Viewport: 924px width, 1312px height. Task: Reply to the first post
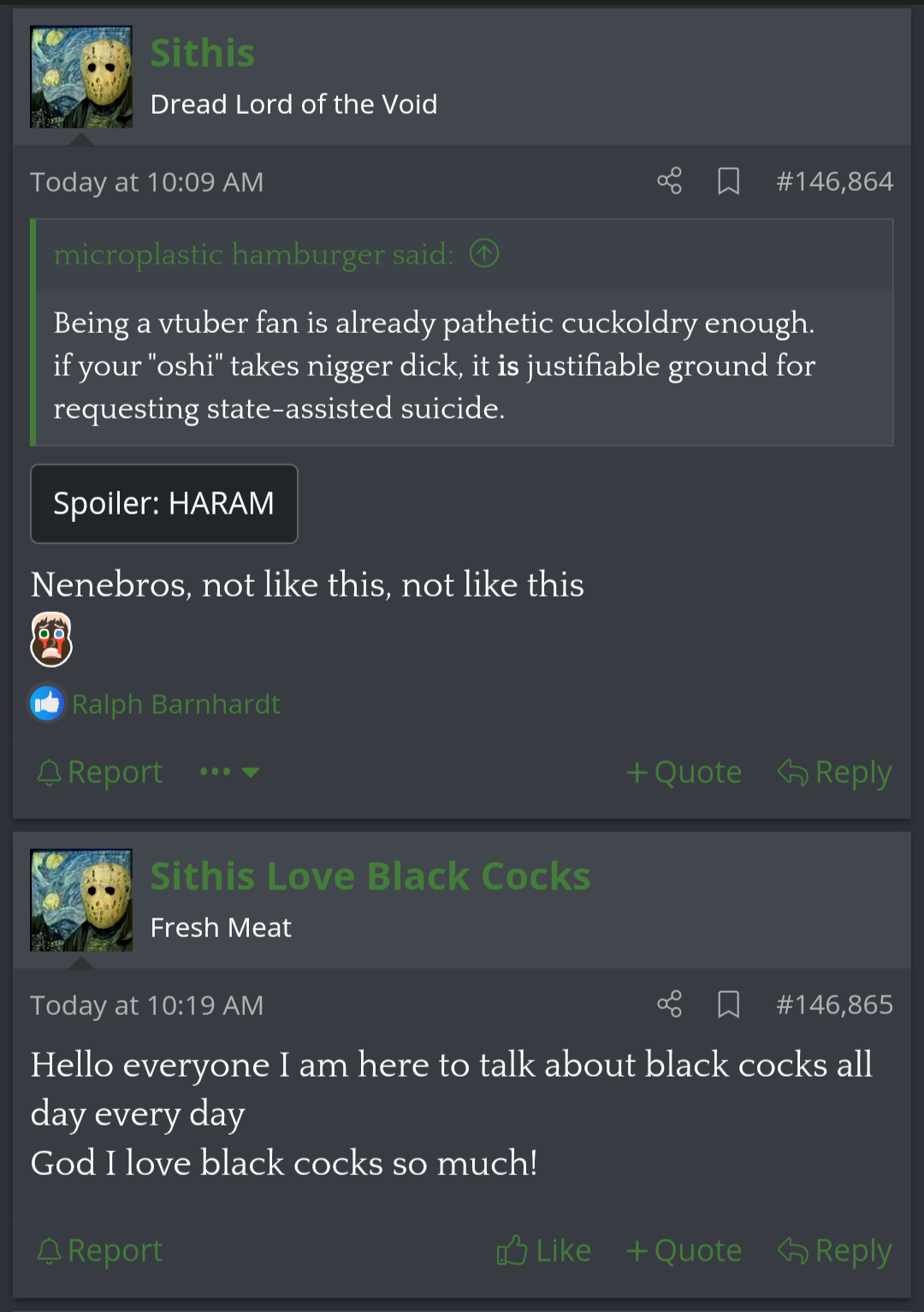pos(834,772)
